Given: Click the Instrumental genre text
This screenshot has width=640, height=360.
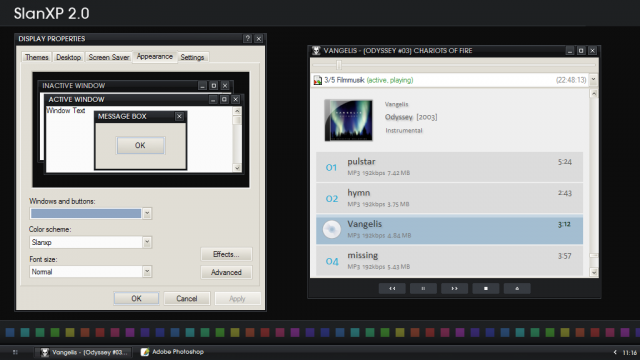Looking at the screenshot, I should coord(404,131).
